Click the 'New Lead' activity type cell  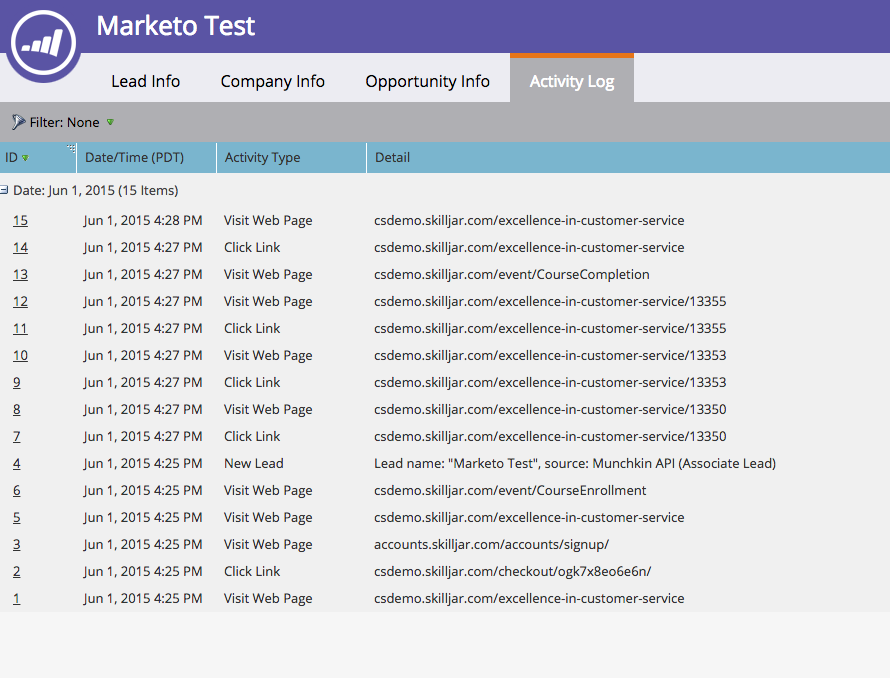(253, 463)
